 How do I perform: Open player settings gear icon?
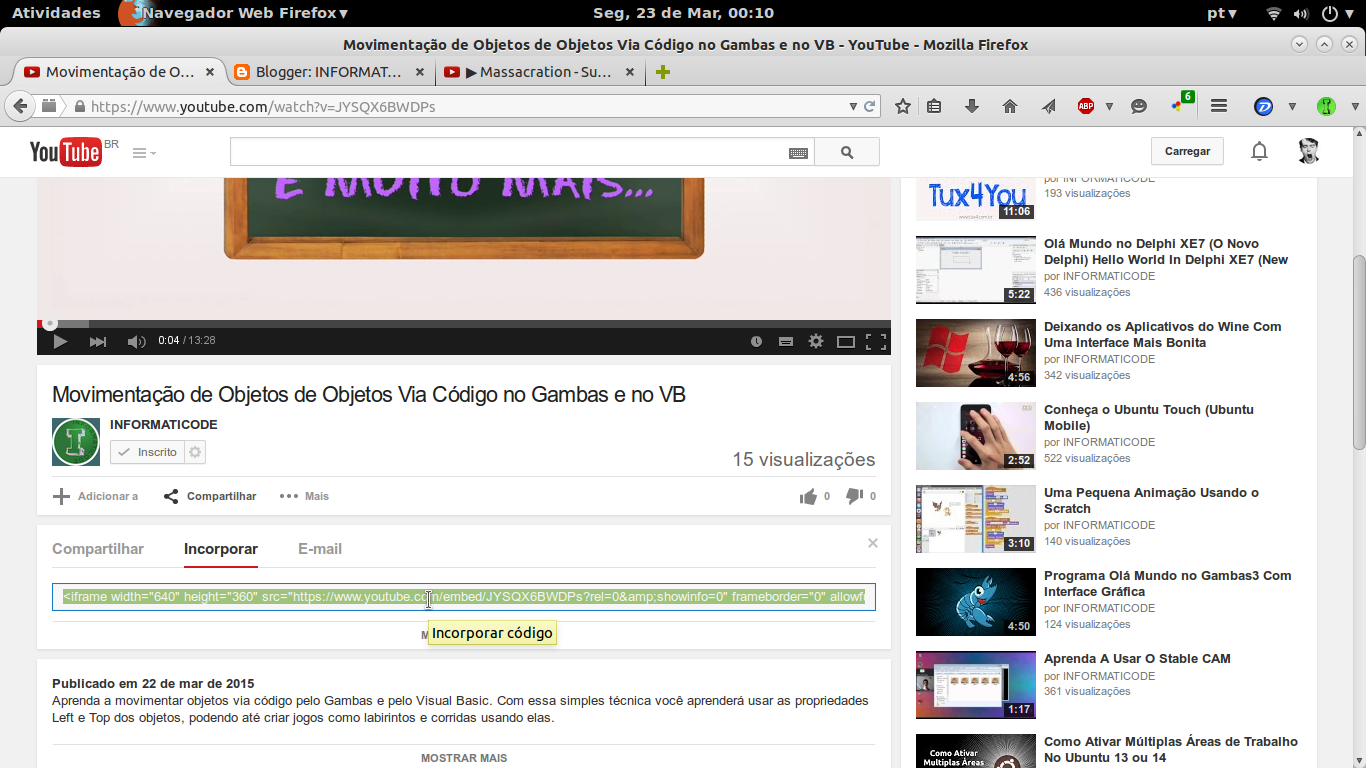pos(816,341)
